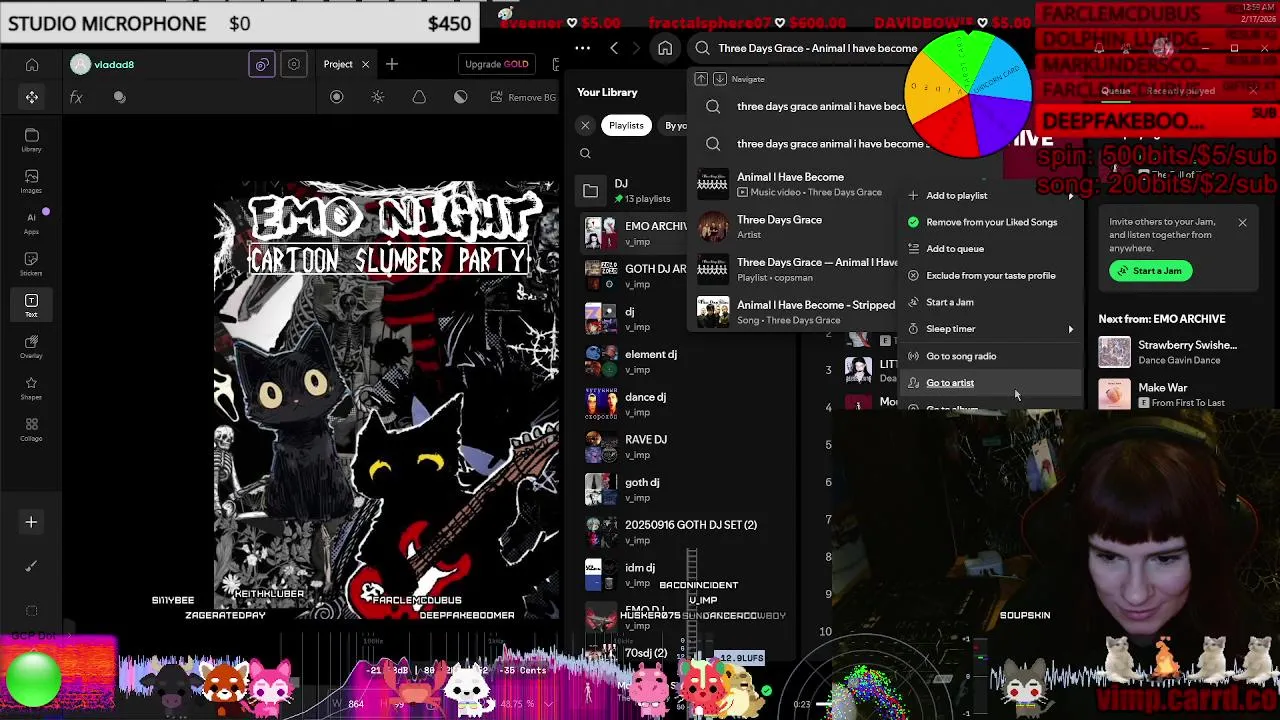This screenshot has height=720, width=1280.
Task: Open the Overlay panel
Action: [x=32, y=346]
